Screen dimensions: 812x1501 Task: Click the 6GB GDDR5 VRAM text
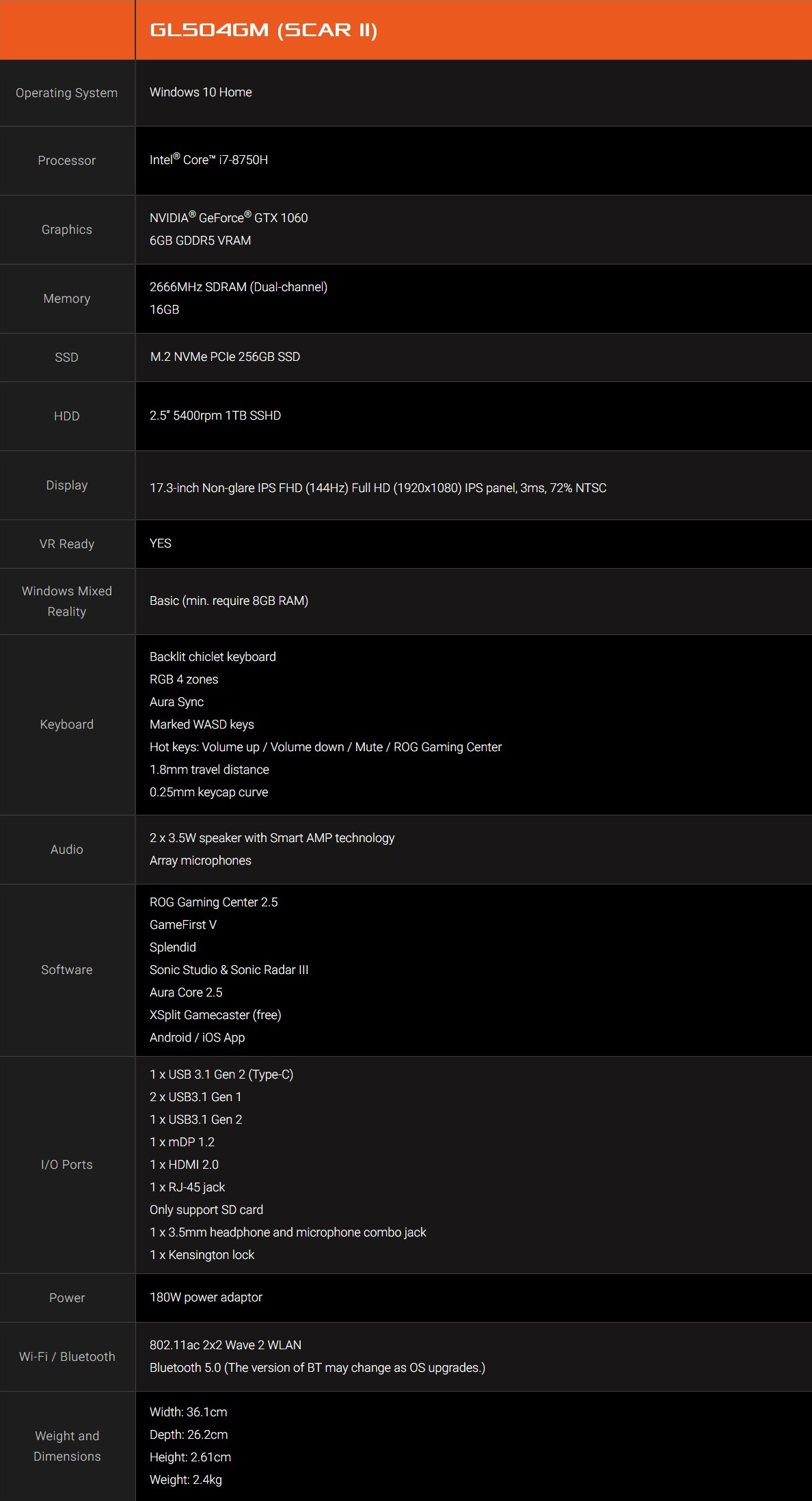200,241
